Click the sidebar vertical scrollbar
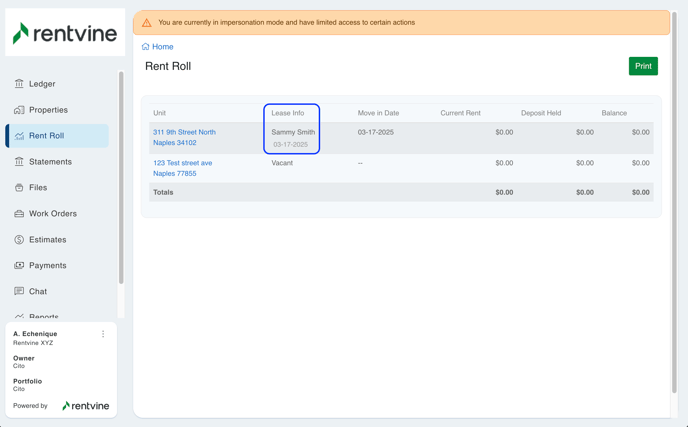 pyautogui.click(x=121, y=180)
